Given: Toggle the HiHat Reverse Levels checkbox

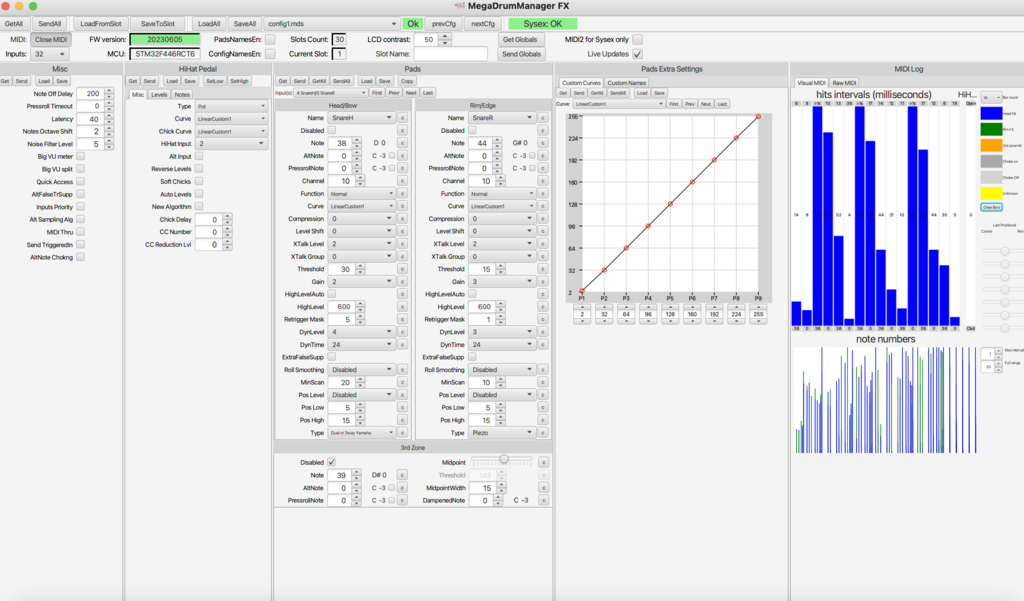Looking at the screenshot, I should click(x=199, y=169).
